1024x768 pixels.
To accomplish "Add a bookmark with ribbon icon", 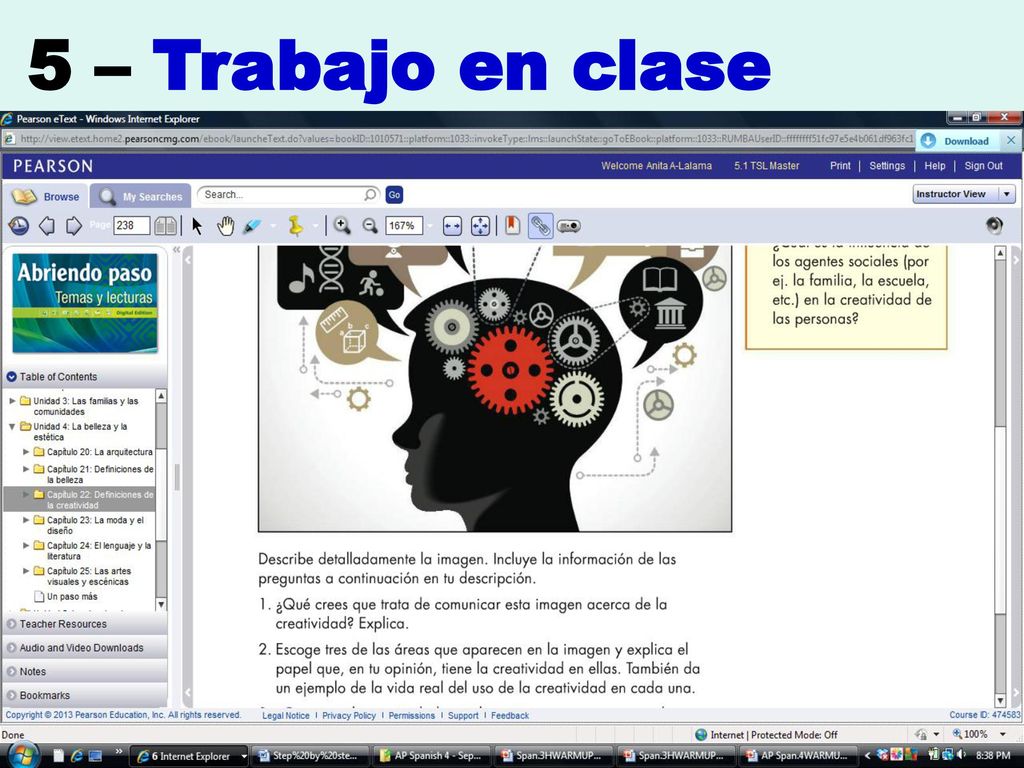I will tap(513, 226).
